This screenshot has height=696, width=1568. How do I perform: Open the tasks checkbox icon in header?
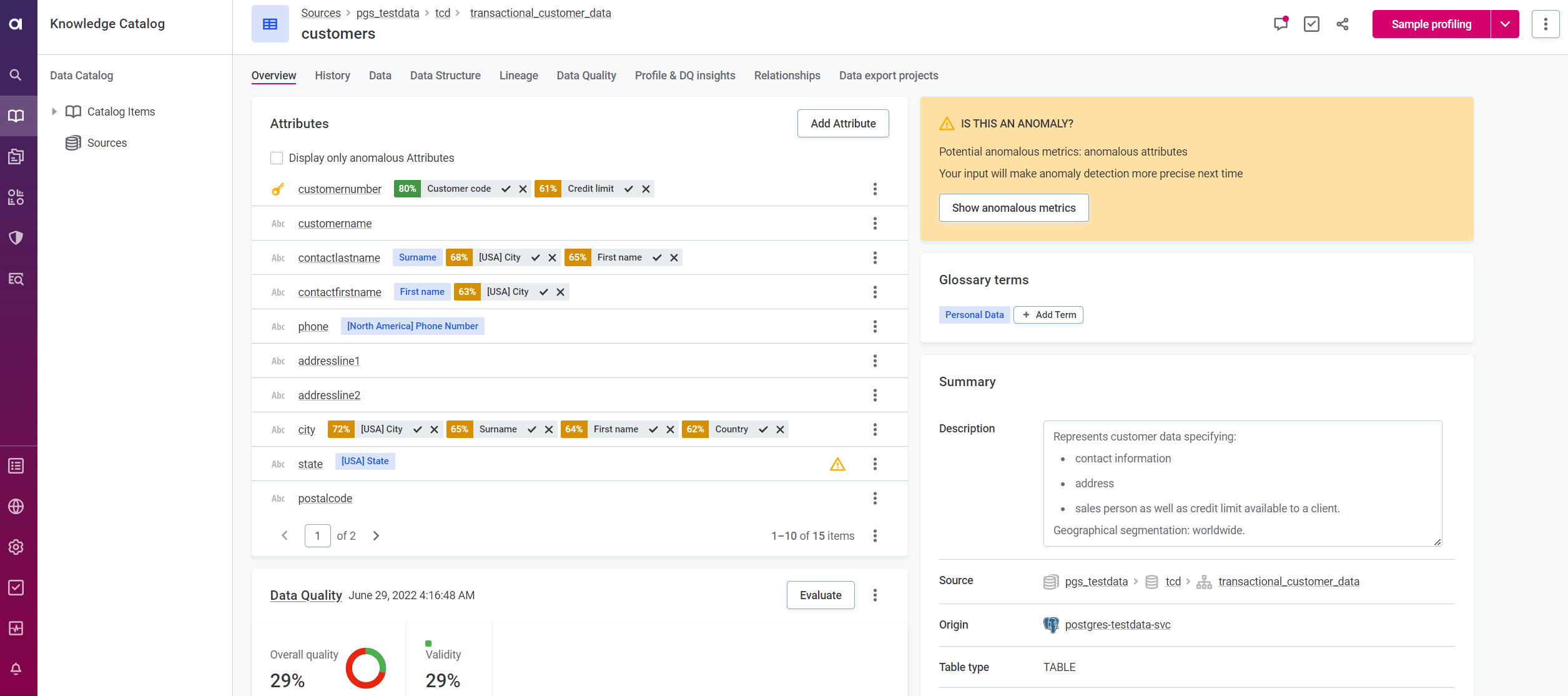tap(1311, 24)
